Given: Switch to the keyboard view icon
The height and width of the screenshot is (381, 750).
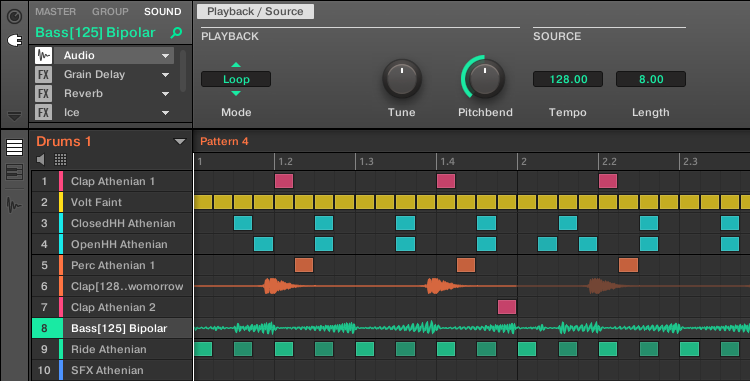Looking at the screenshot, I should (14, 172).
